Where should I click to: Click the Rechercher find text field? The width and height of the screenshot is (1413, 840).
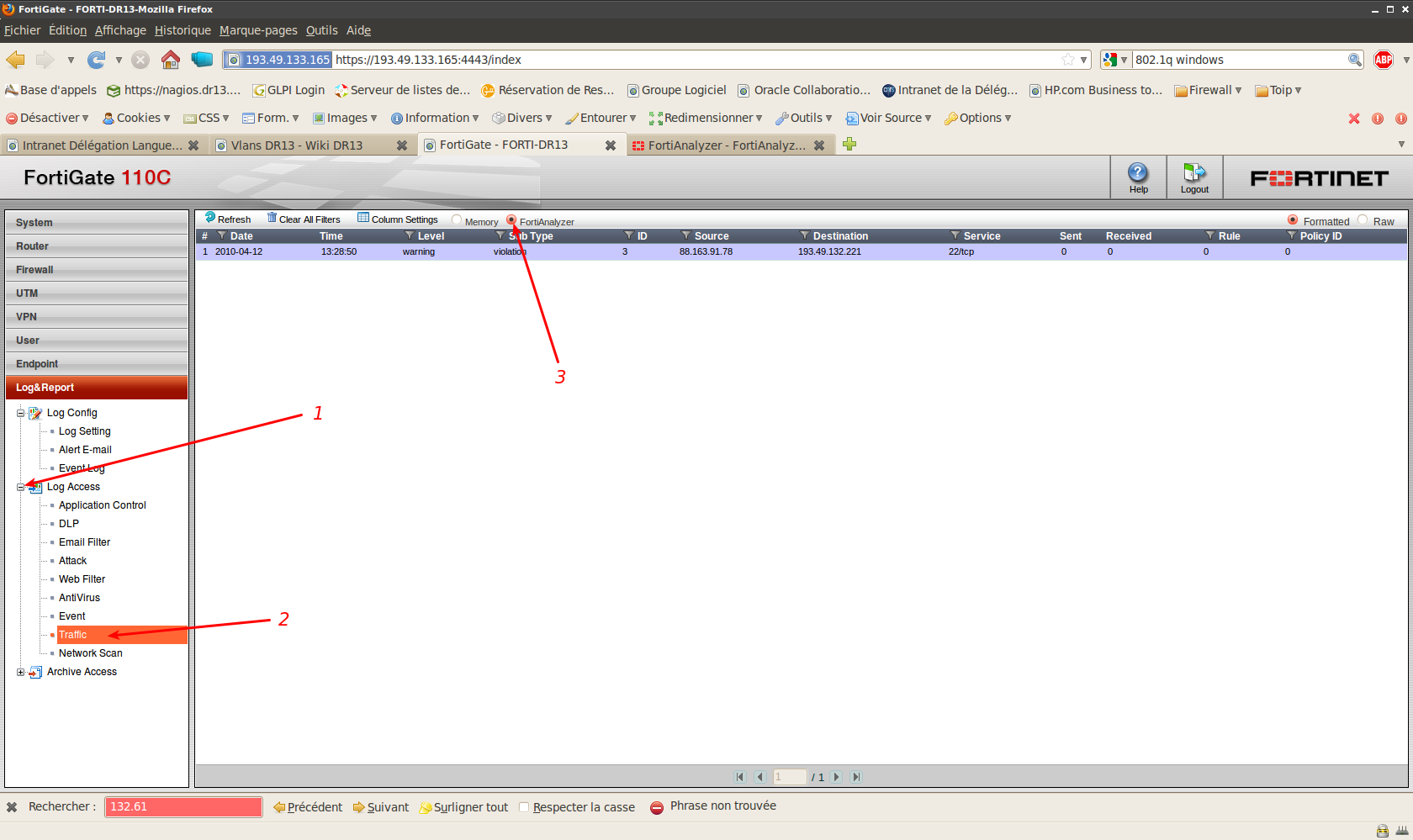click(183, 807)
